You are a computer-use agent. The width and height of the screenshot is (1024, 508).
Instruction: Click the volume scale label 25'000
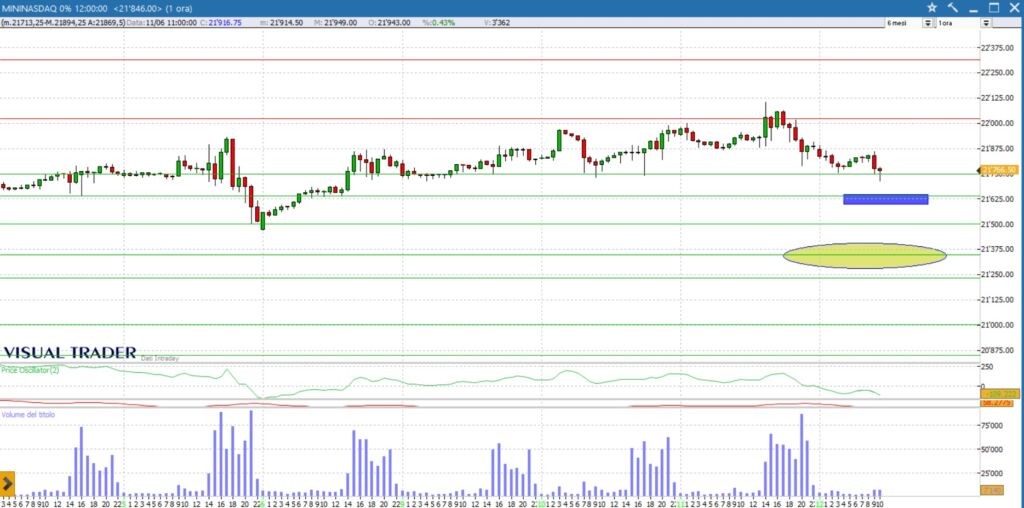click(993, 473)
